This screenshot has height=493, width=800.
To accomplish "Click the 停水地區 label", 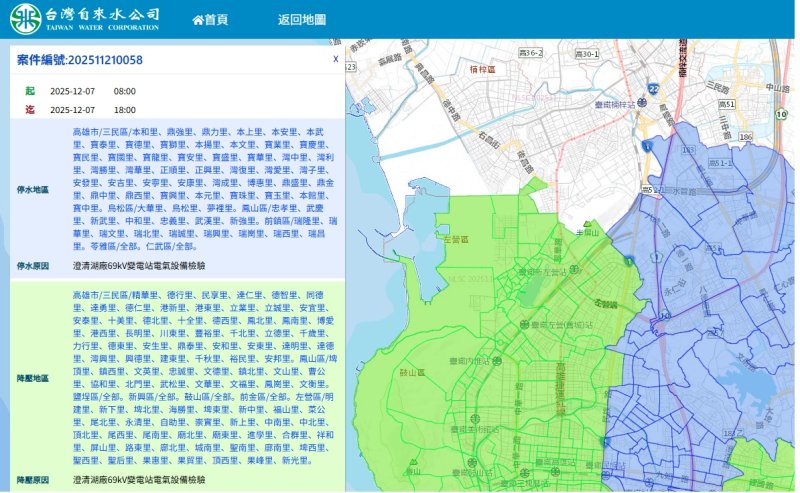I will point(33,189).
